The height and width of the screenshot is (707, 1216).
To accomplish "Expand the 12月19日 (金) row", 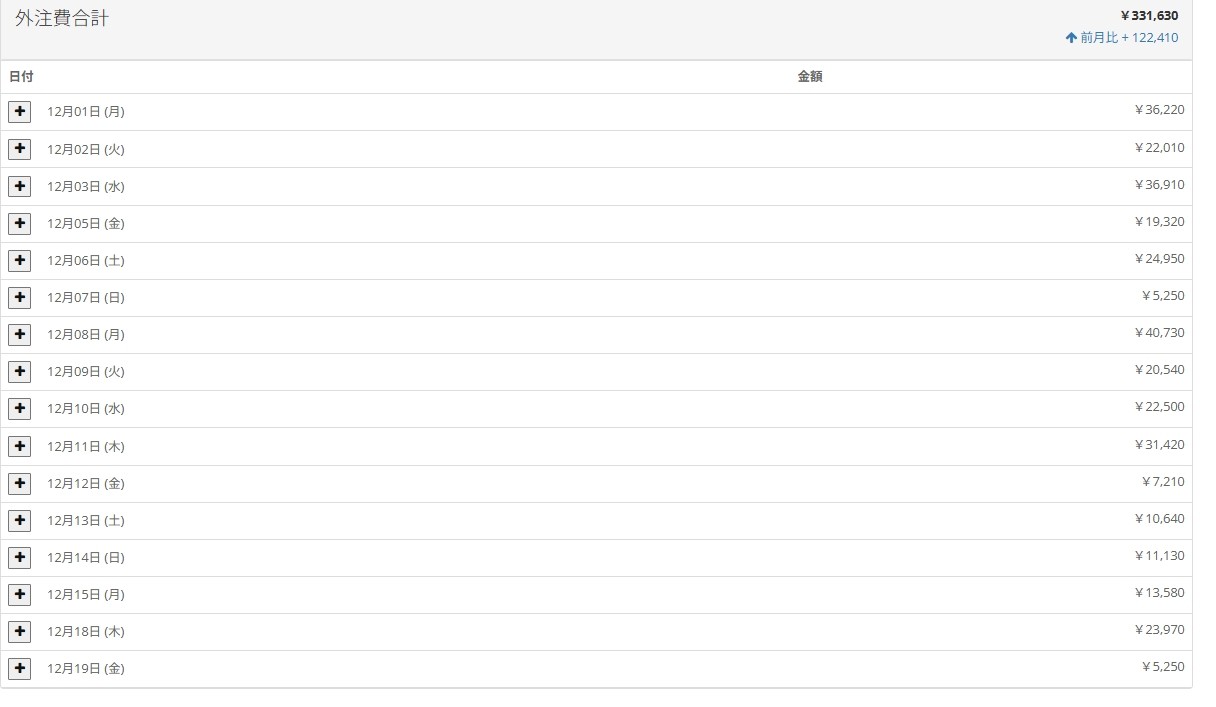I will pos(19,668).
